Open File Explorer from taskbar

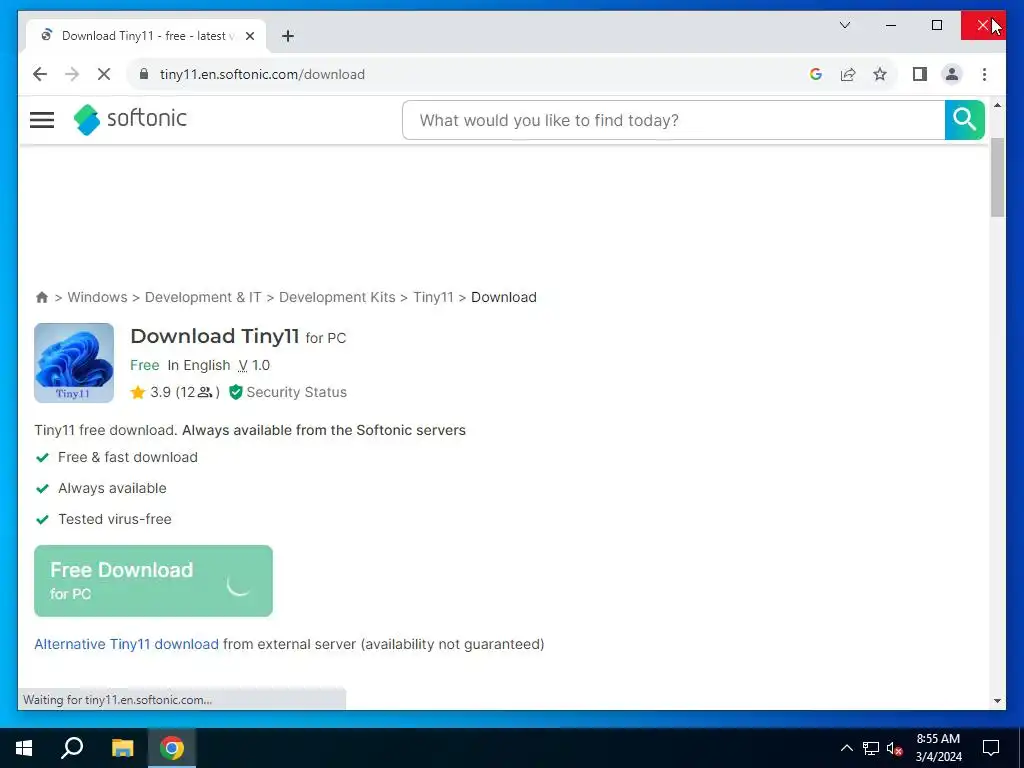[x=122, y=748]
